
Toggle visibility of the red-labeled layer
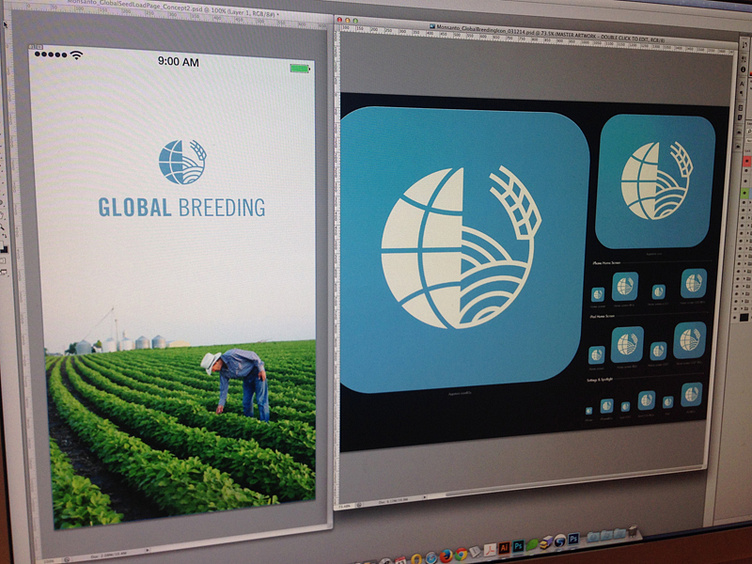point(747,161)
